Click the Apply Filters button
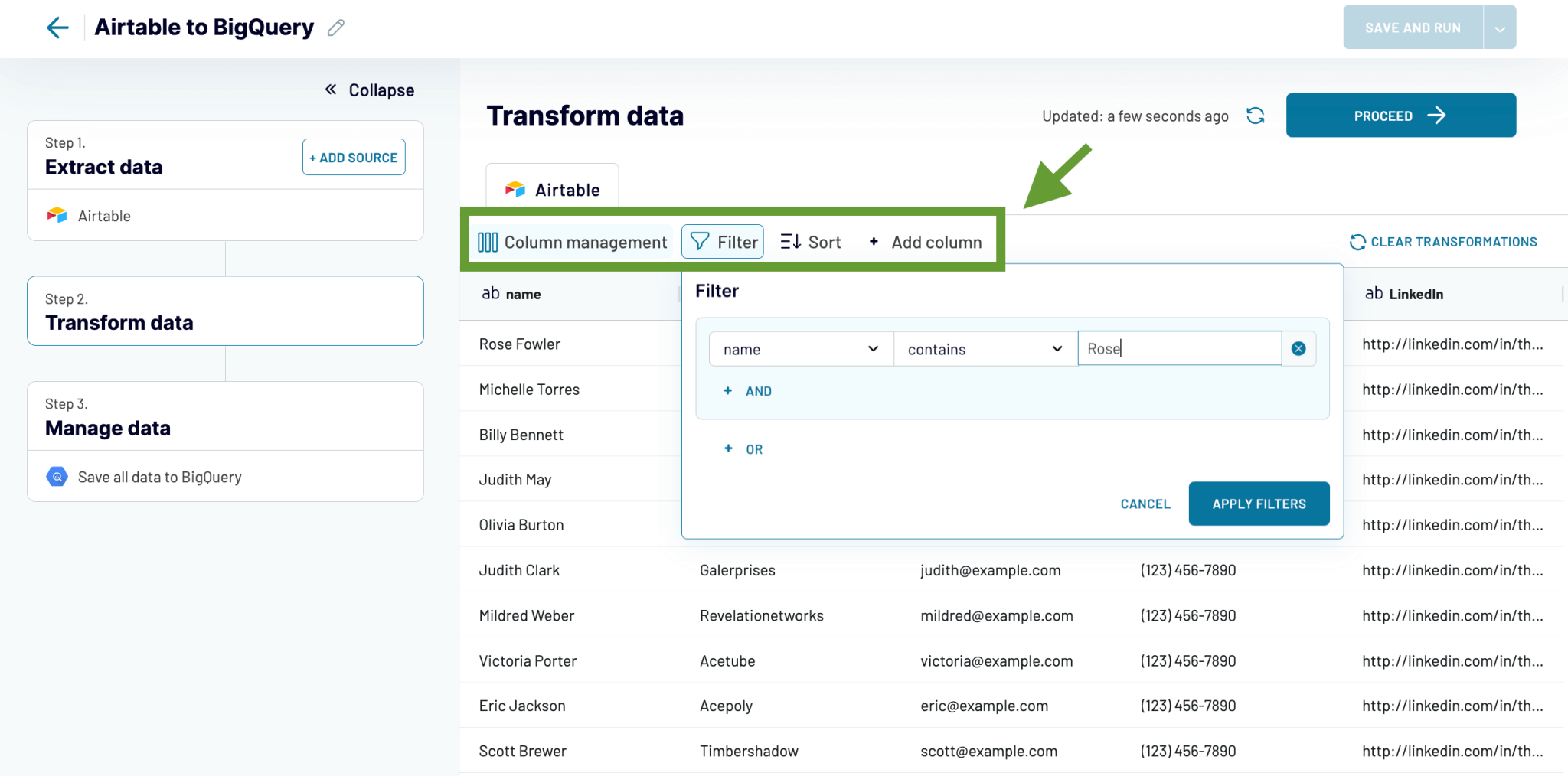 click(1259, 504)
